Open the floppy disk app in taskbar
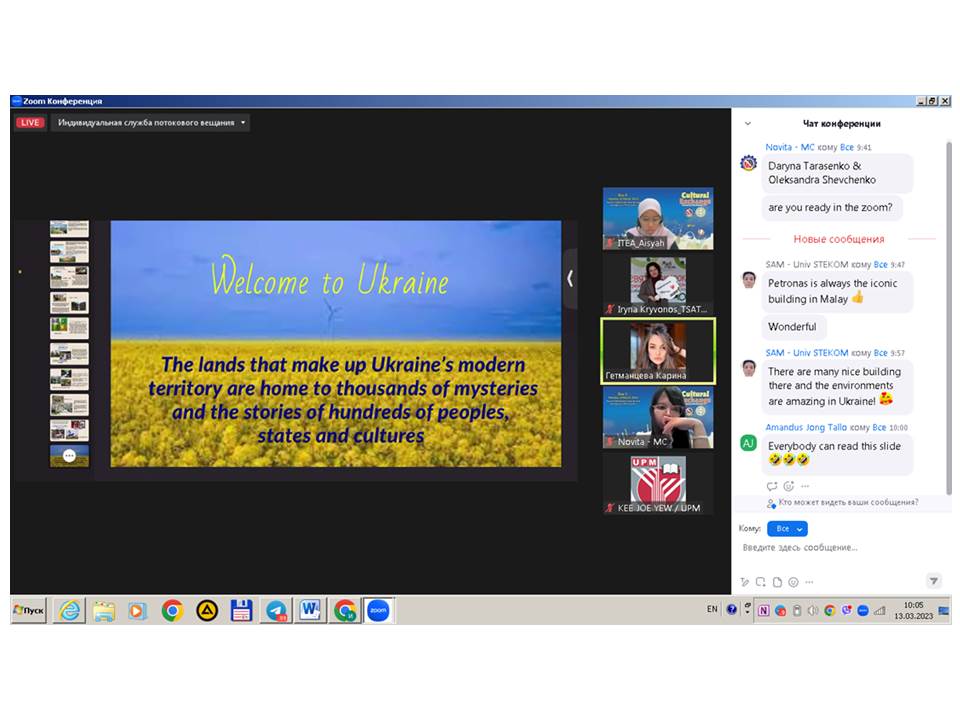Viewport: 960px width, 720px height. (x=241, y=610)
